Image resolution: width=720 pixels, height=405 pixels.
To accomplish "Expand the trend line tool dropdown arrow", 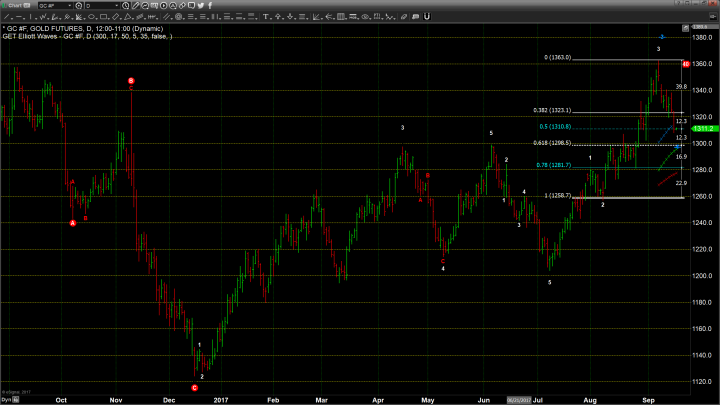I will [11, 18].
